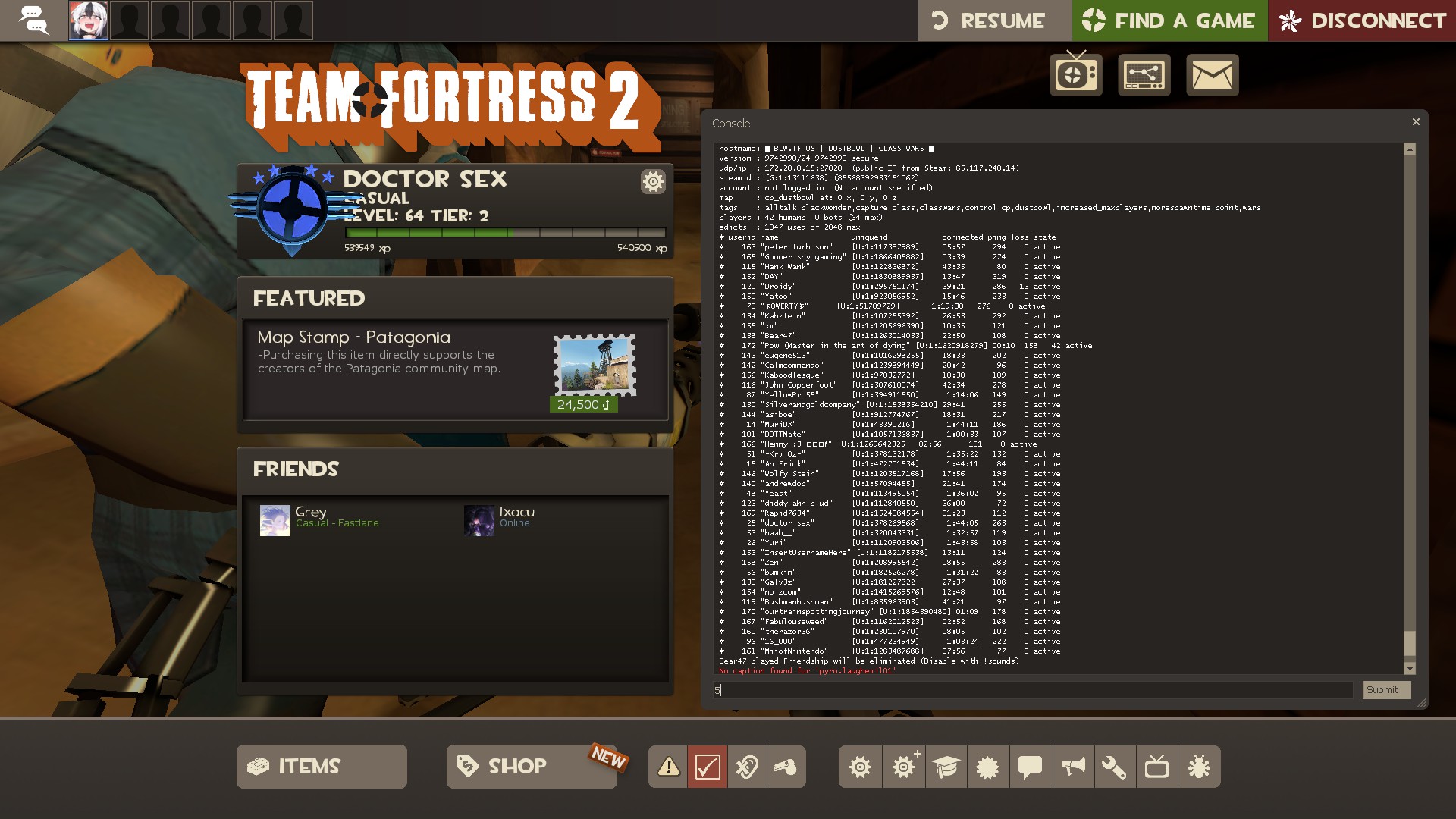Image resolution: width=1456 pixels, height=819 pixels.
Task: Click the Doctor Sex player name
Action: [425, 180]
